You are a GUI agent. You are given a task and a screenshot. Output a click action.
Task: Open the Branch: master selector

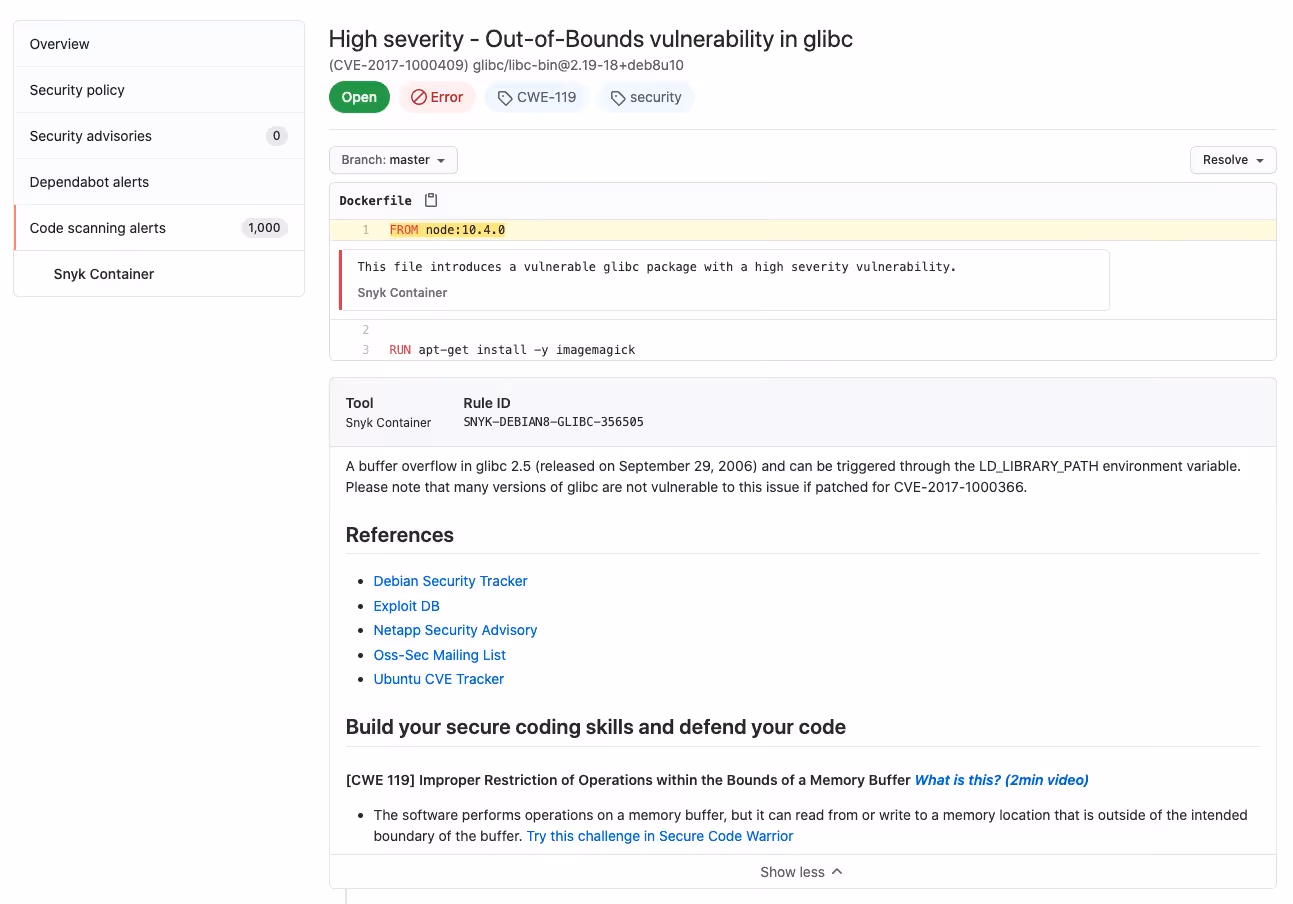click(393, 160)
